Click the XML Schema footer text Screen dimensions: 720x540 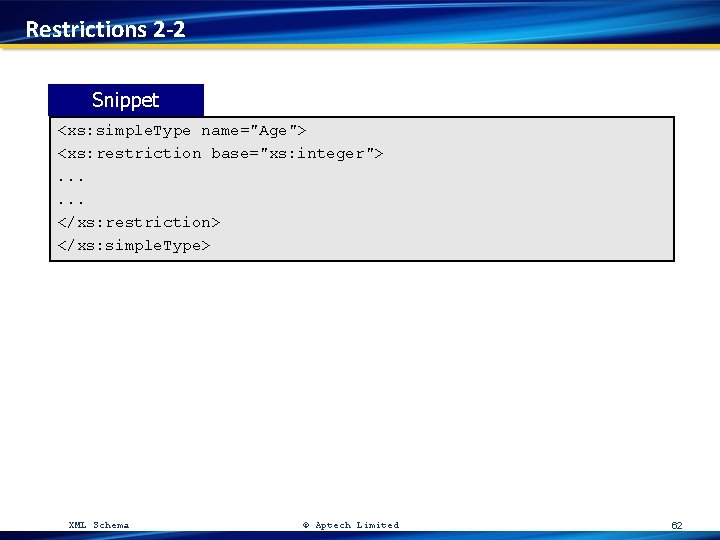pyautogui.click(x=99, y=525)
